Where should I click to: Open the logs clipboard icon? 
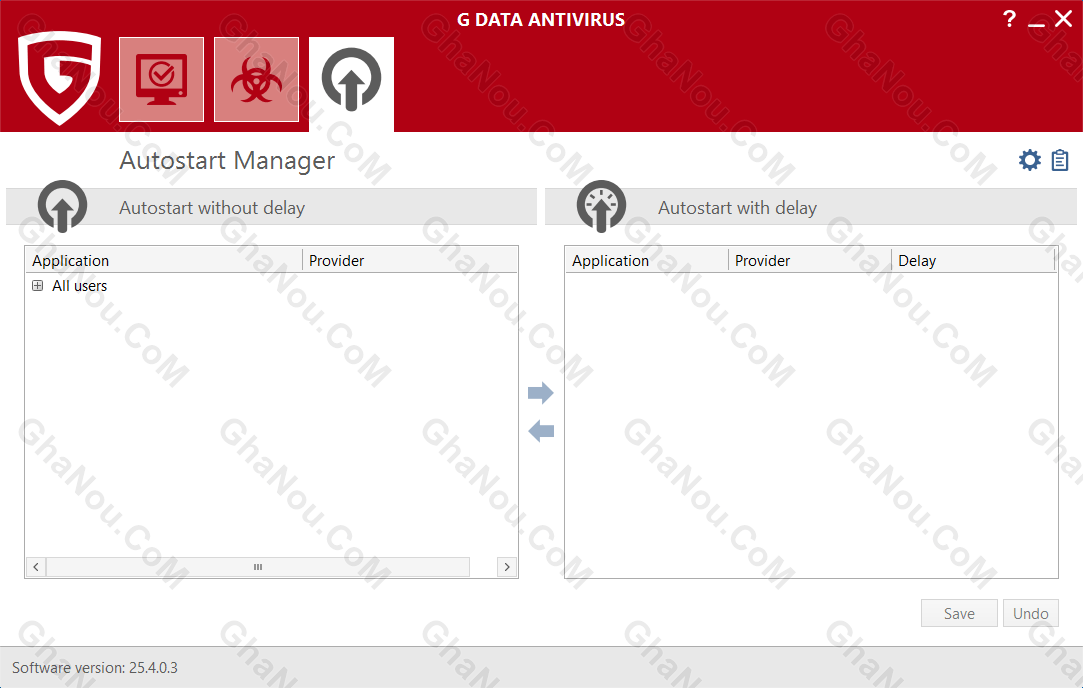pyautogui.click(x=1060, y=160)
